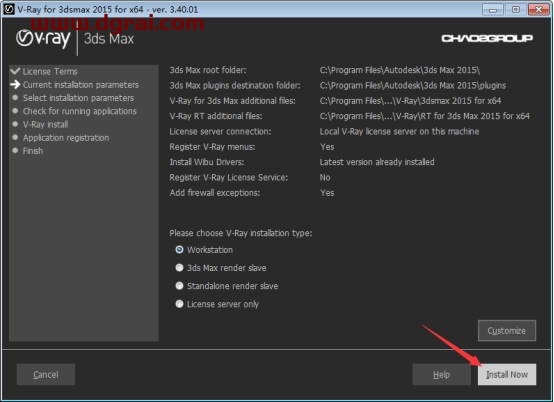Click the Chaos Group logo
Image resolution: width=554 pixels, height=402 pixels.
(x=487, y=38)
